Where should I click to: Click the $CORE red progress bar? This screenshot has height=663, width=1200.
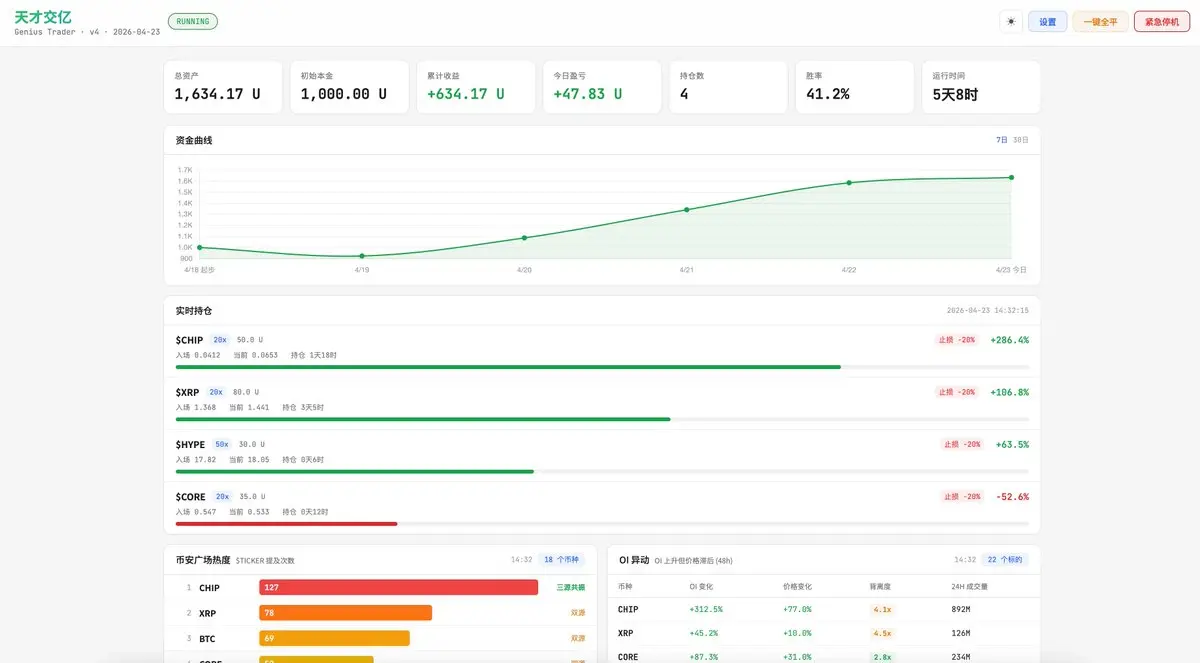286,523
